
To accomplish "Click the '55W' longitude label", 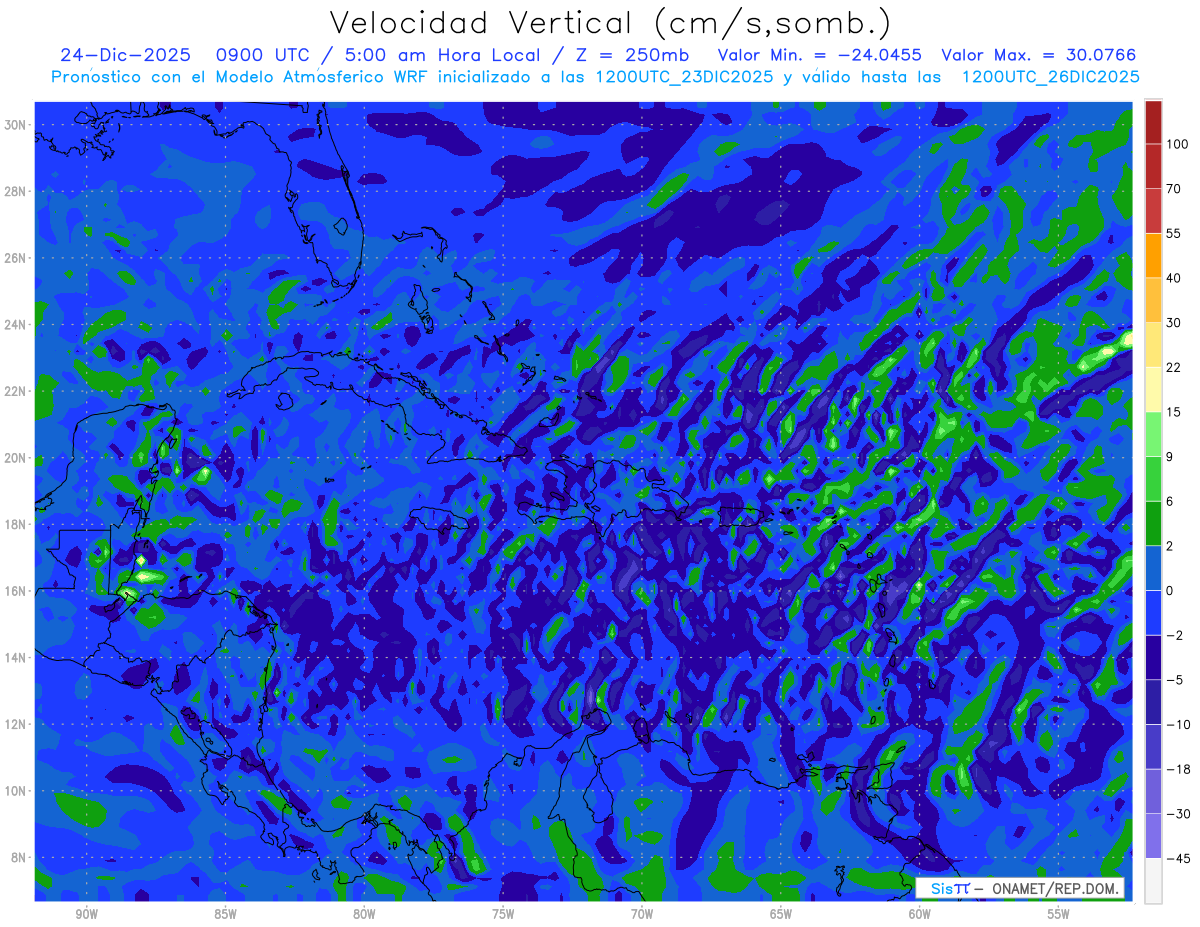I will [1059, 914].
